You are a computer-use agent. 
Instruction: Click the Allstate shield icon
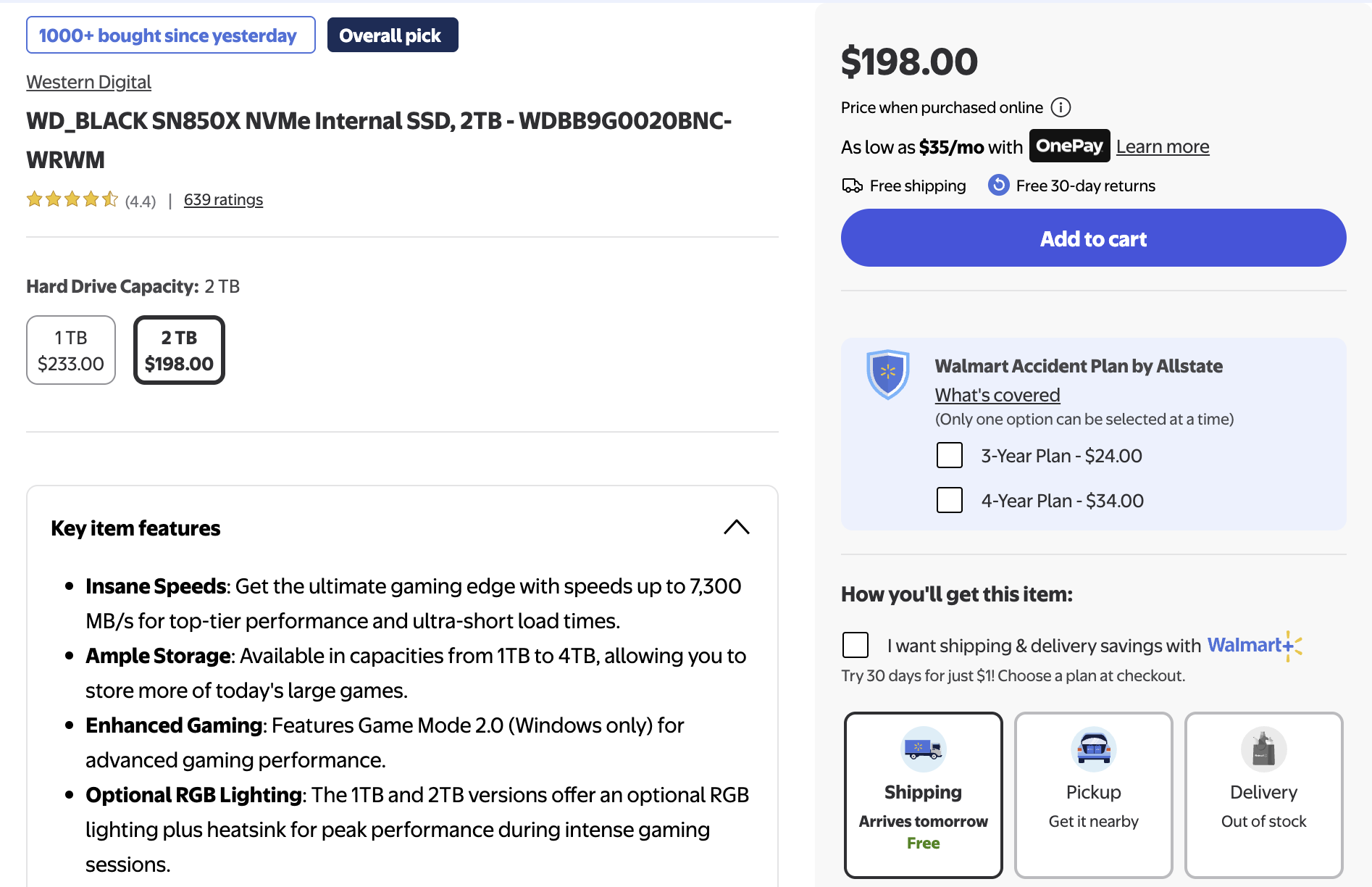tap(887, 374)
